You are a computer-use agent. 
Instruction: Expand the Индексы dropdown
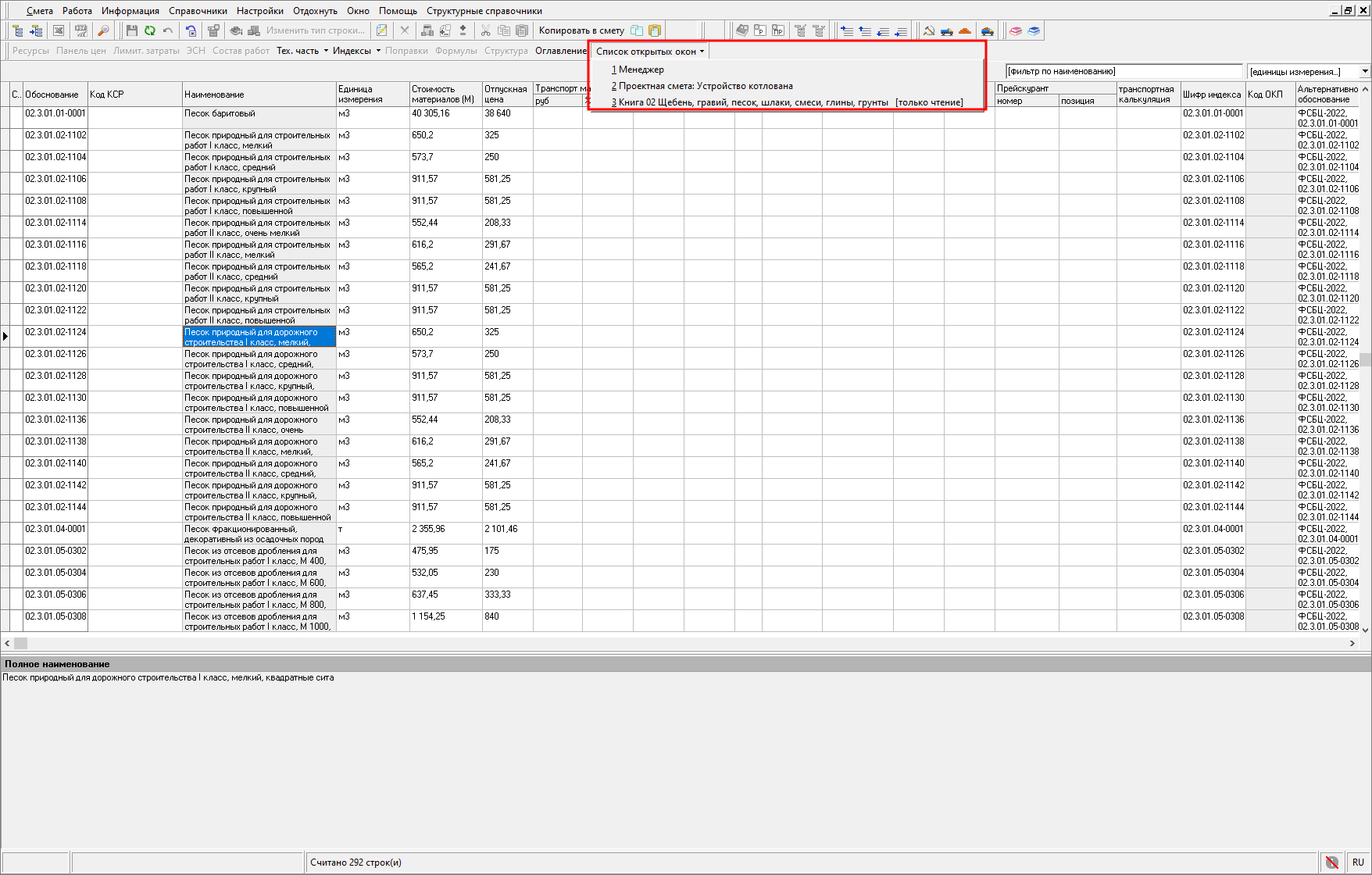356,51
